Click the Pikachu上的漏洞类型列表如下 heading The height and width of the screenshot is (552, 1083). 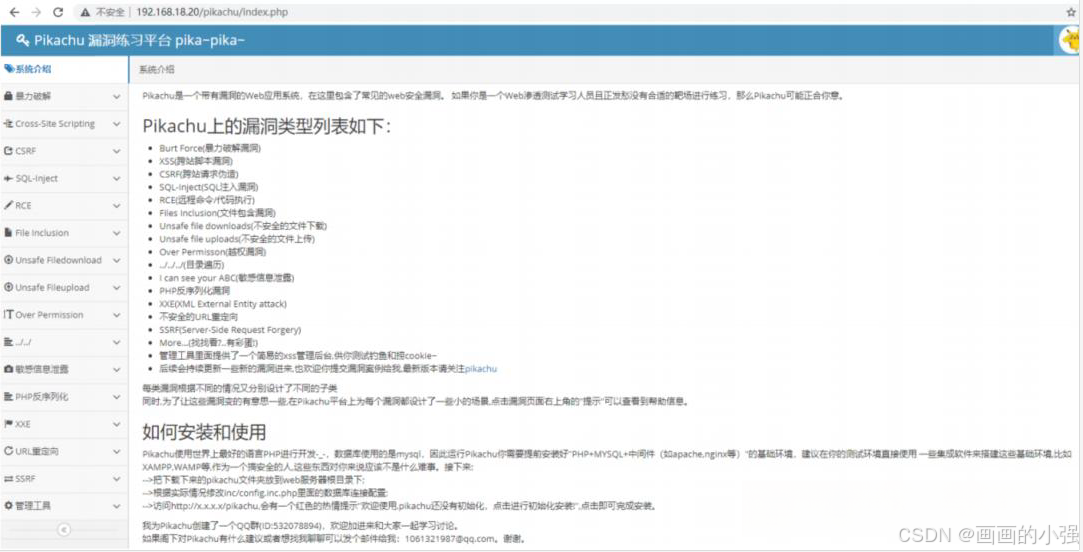tap(267, 126)
